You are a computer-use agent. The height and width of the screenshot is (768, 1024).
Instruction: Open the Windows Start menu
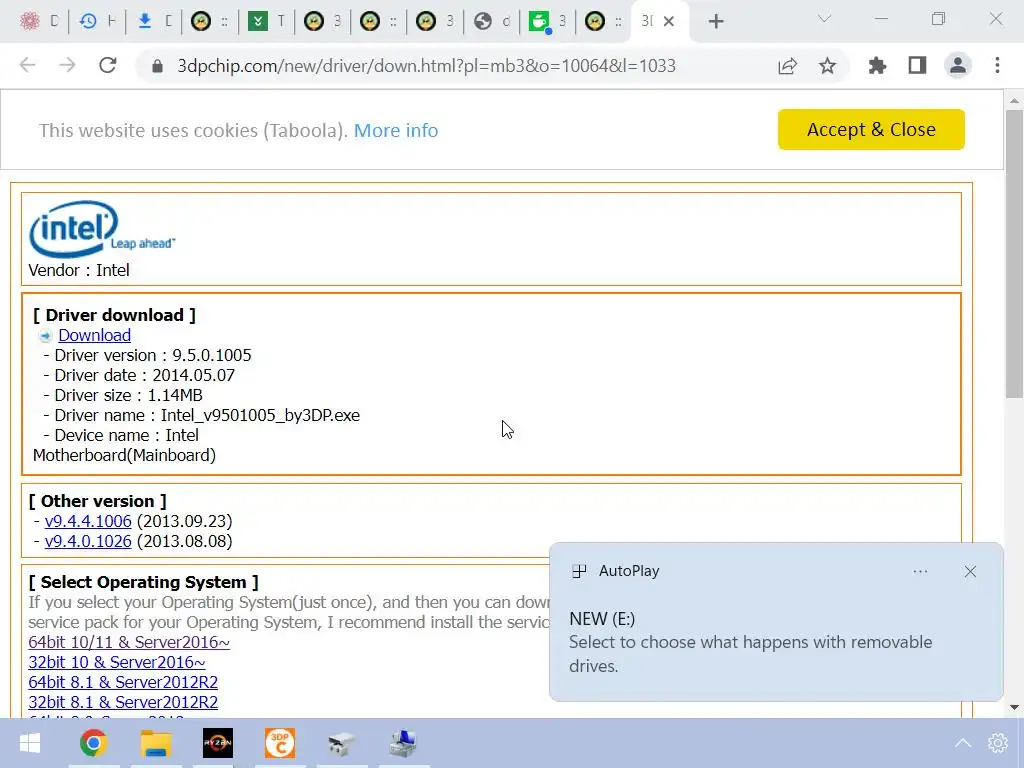click(30, 743)
